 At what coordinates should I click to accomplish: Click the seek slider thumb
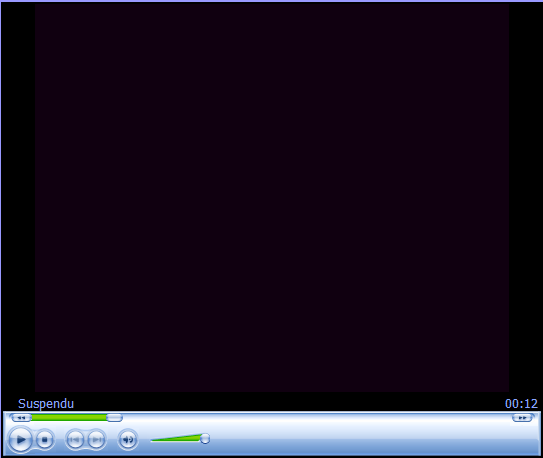[x=114, y=418]
